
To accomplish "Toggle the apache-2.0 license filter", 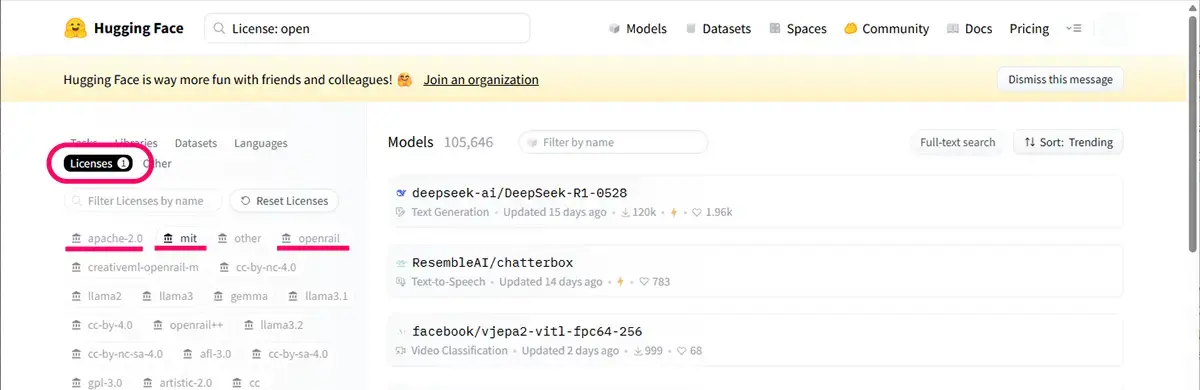I will coord(107,238).
